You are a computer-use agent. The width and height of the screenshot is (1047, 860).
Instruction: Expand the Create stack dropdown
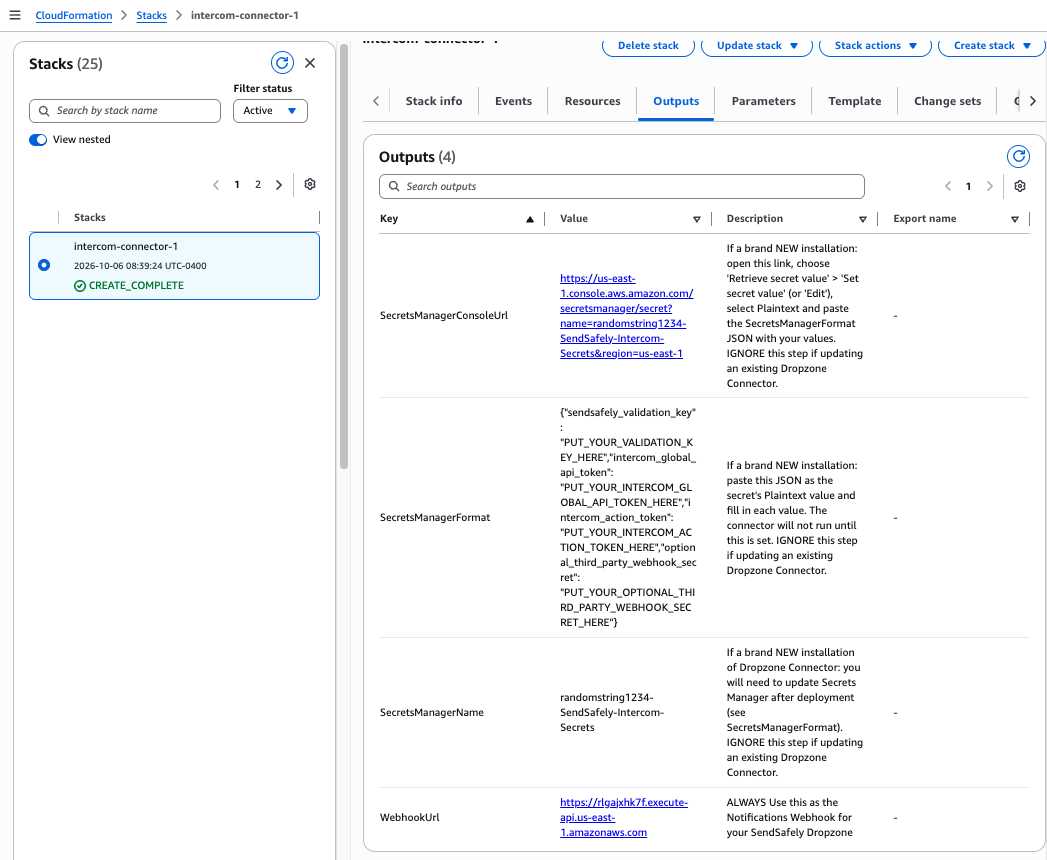point(992,45)
